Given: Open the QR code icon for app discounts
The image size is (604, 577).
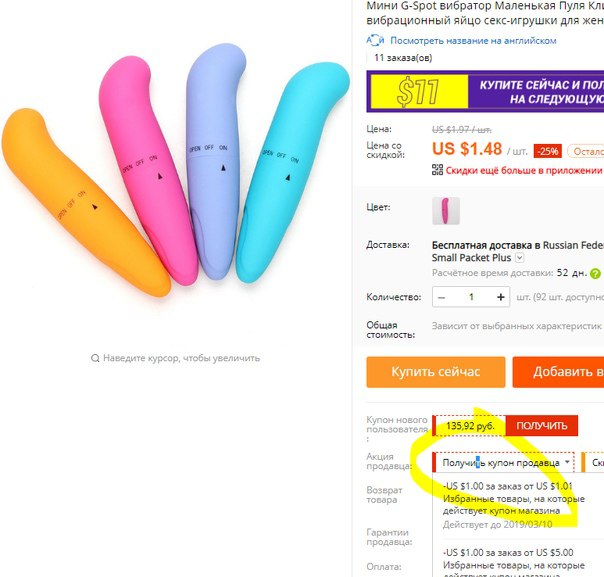Looking at the screenshot, I should pyautogui.click(x=437, y=170).
